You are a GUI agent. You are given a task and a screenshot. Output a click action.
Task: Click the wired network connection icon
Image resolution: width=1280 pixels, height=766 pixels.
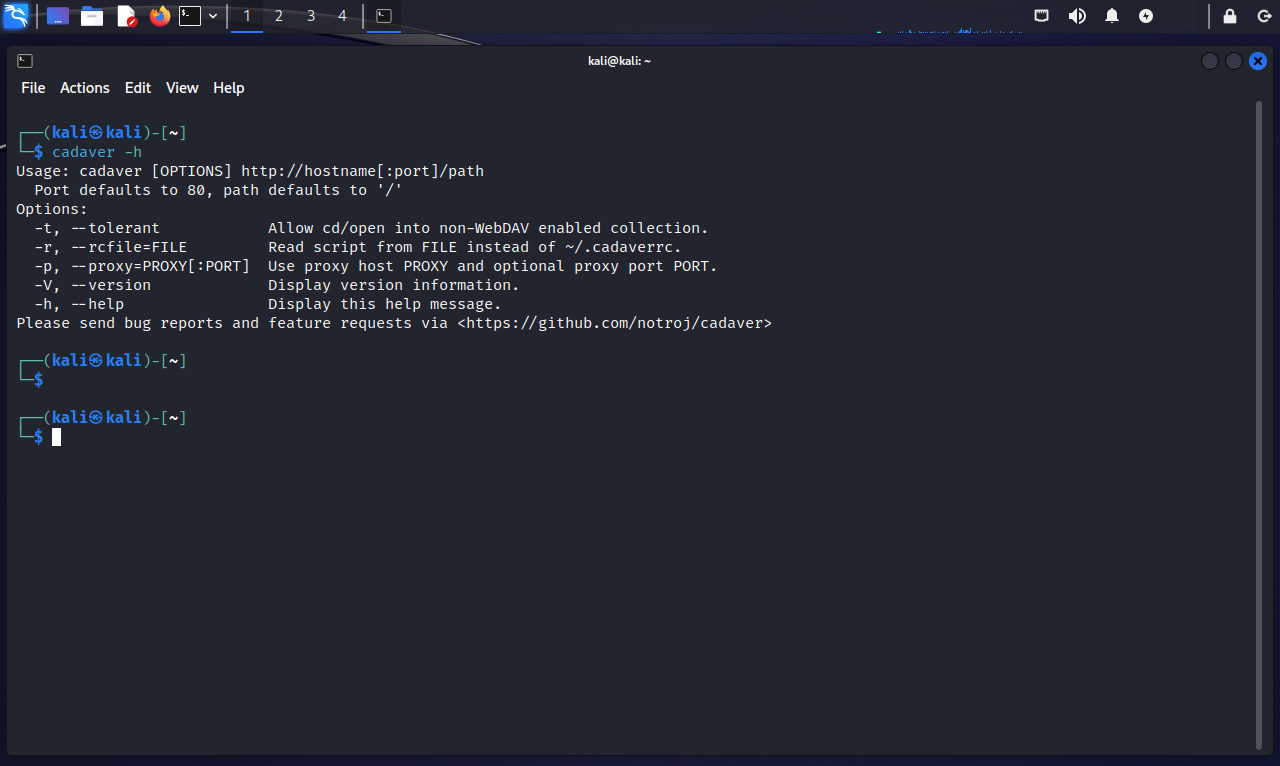(x=1042, y=16)
